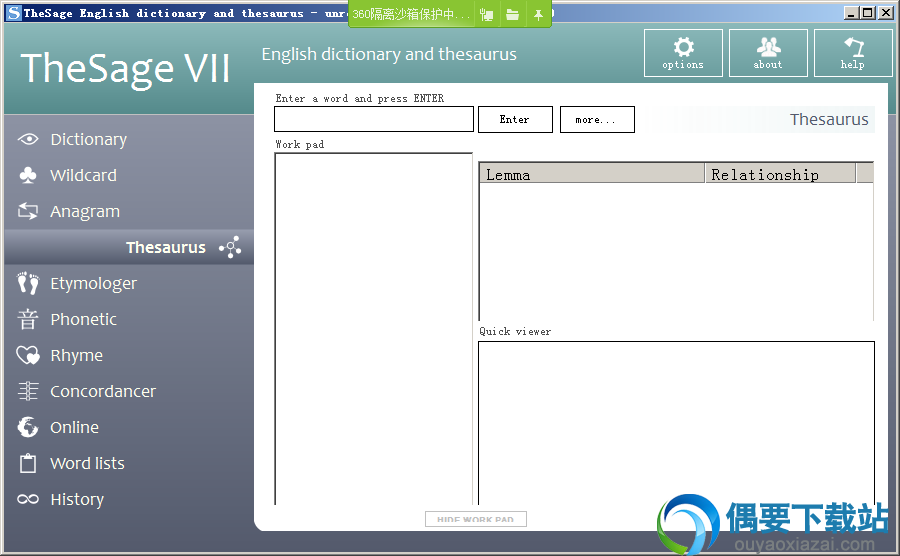Open the Dictionary section
Viewport: 900px width, 556px height.
click(88, 139)
